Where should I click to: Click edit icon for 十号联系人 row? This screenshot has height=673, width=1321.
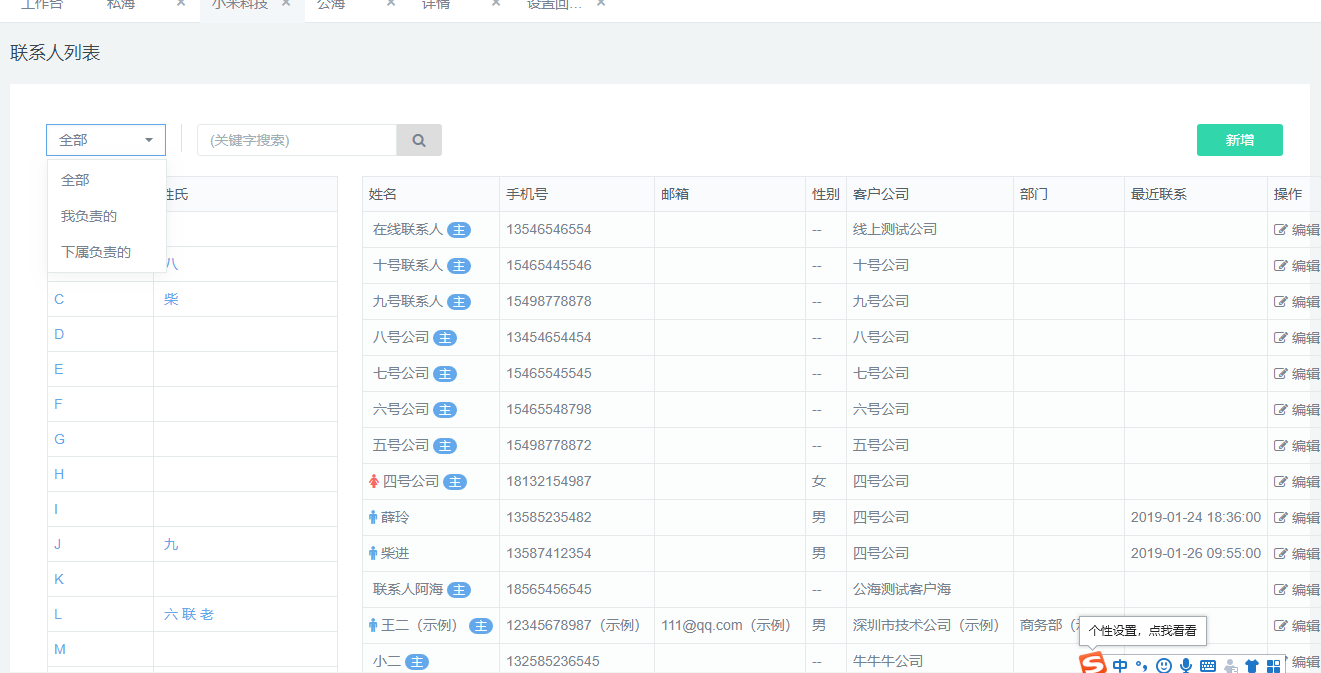pyautogui.click(x=1280, y=266)
